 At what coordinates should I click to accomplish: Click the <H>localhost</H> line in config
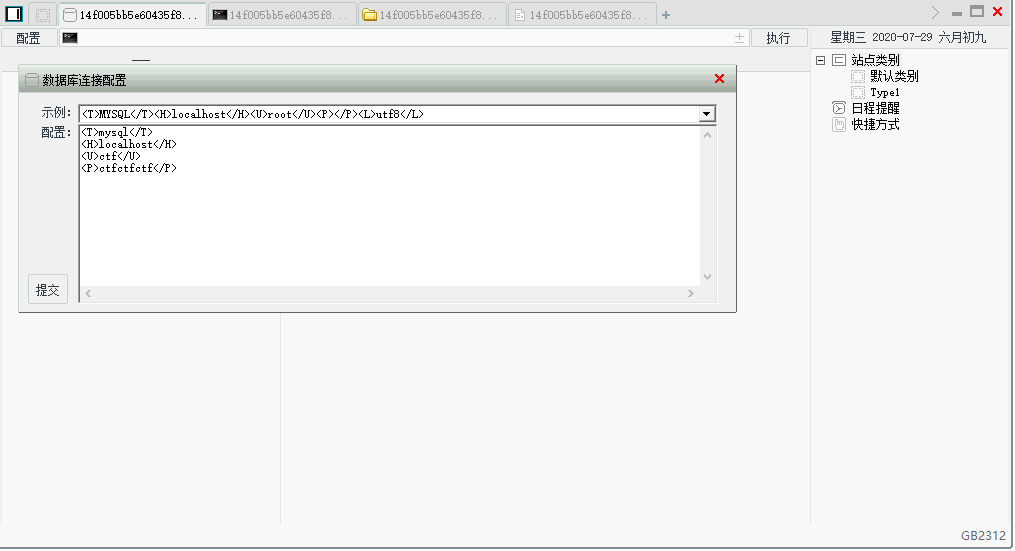coord(129,144)
